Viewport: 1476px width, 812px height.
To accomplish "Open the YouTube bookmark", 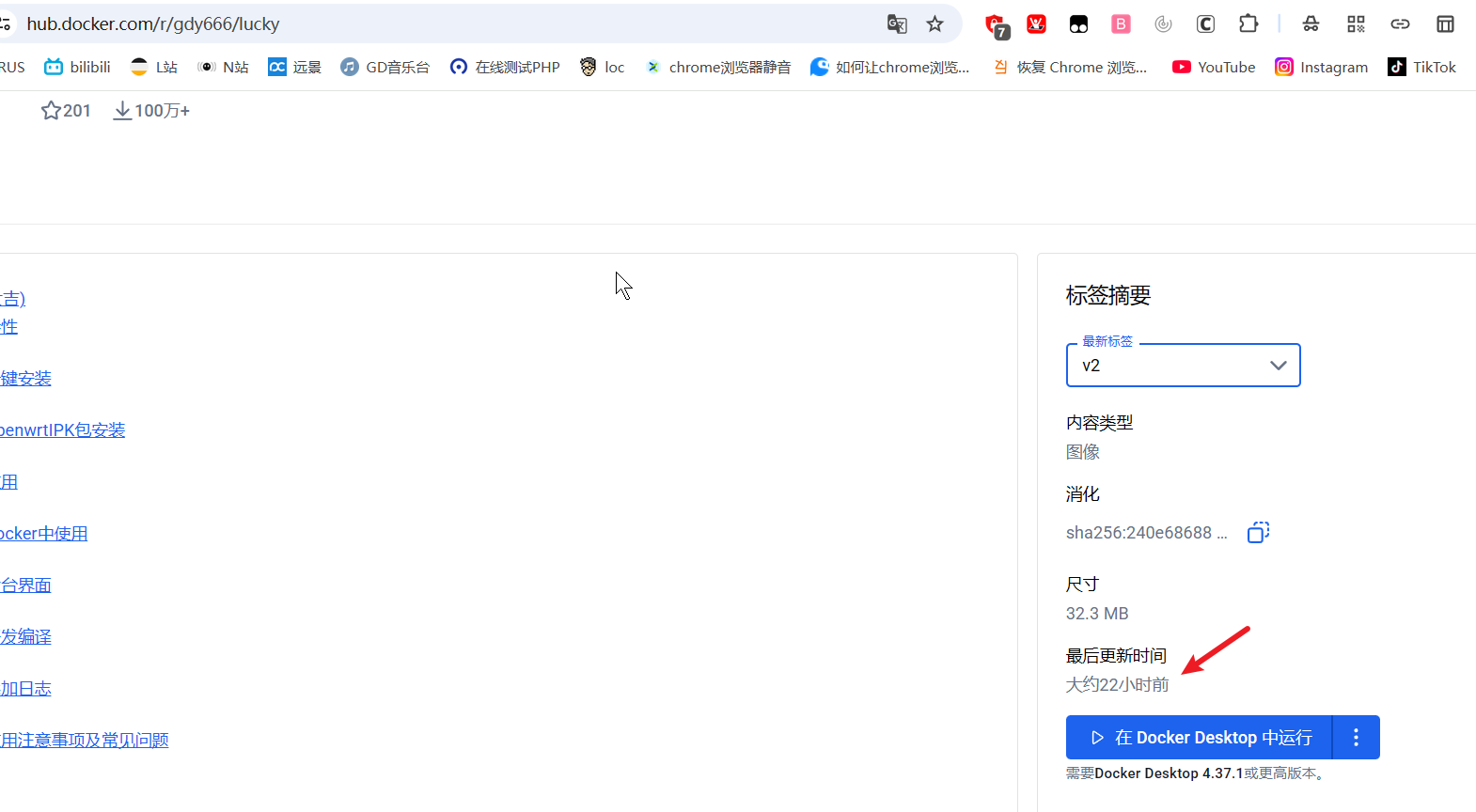I will point(1214,67).
